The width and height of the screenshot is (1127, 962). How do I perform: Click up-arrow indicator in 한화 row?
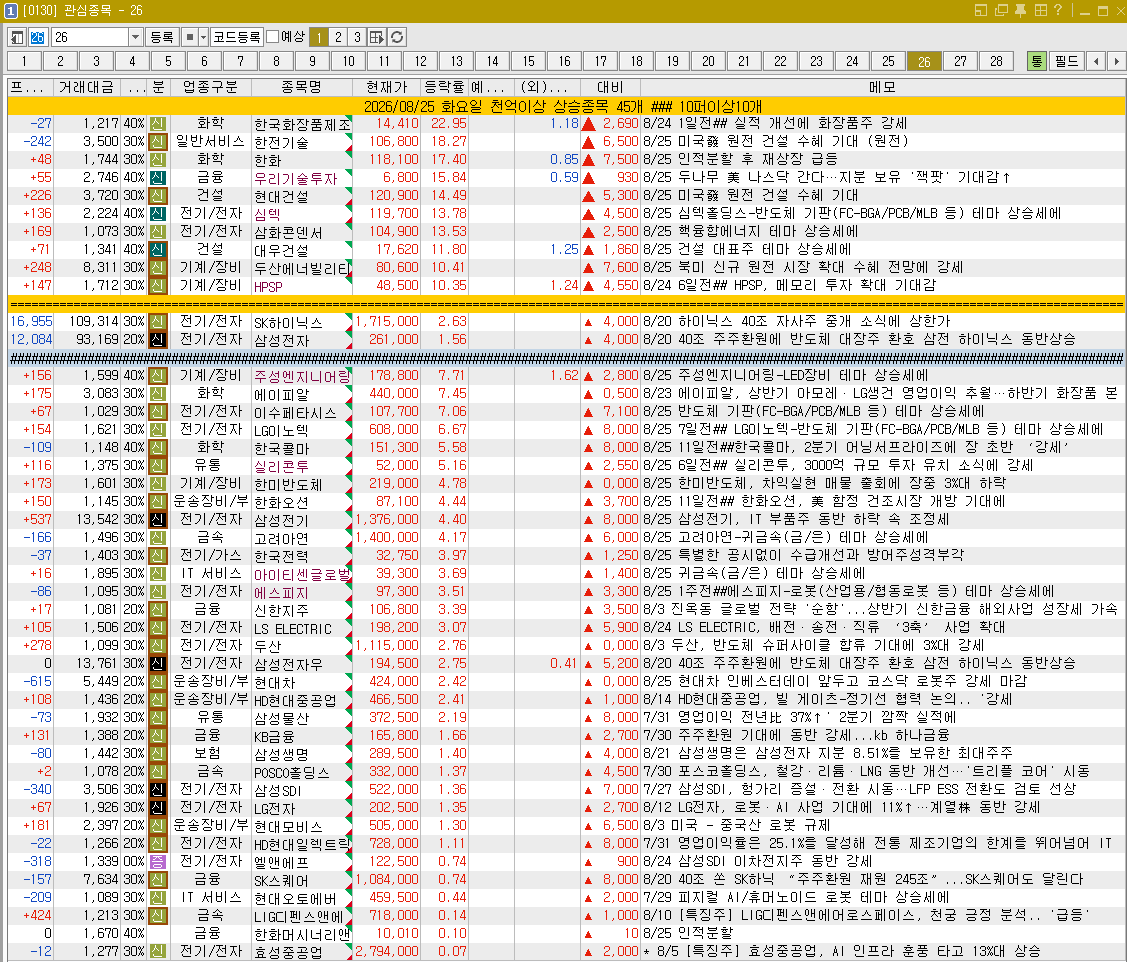point(589,160)
